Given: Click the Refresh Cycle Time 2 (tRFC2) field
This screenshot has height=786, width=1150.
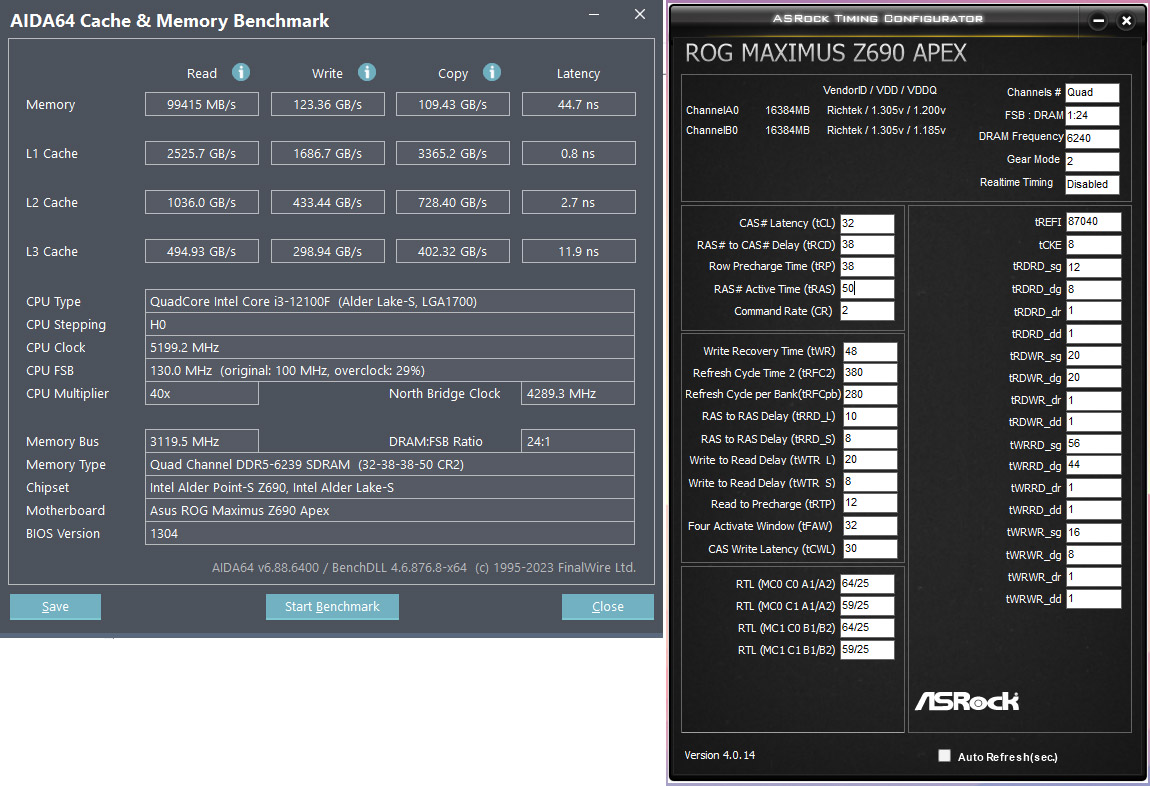Looking at the screenshot, I should click(870, 372).
